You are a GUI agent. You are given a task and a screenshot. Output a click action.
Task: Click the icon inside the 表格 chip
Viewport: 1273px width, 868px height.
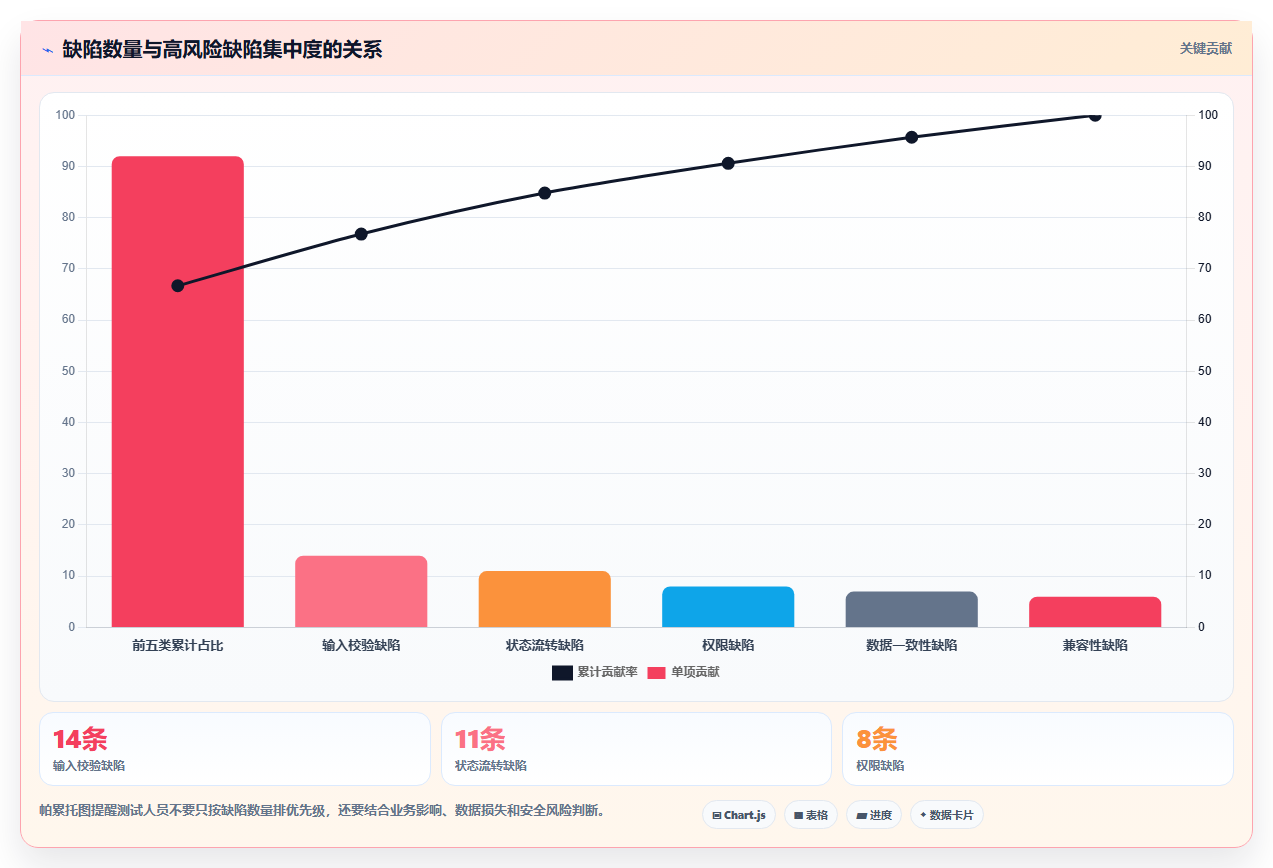pyautogui.click(x=798, y=816)
